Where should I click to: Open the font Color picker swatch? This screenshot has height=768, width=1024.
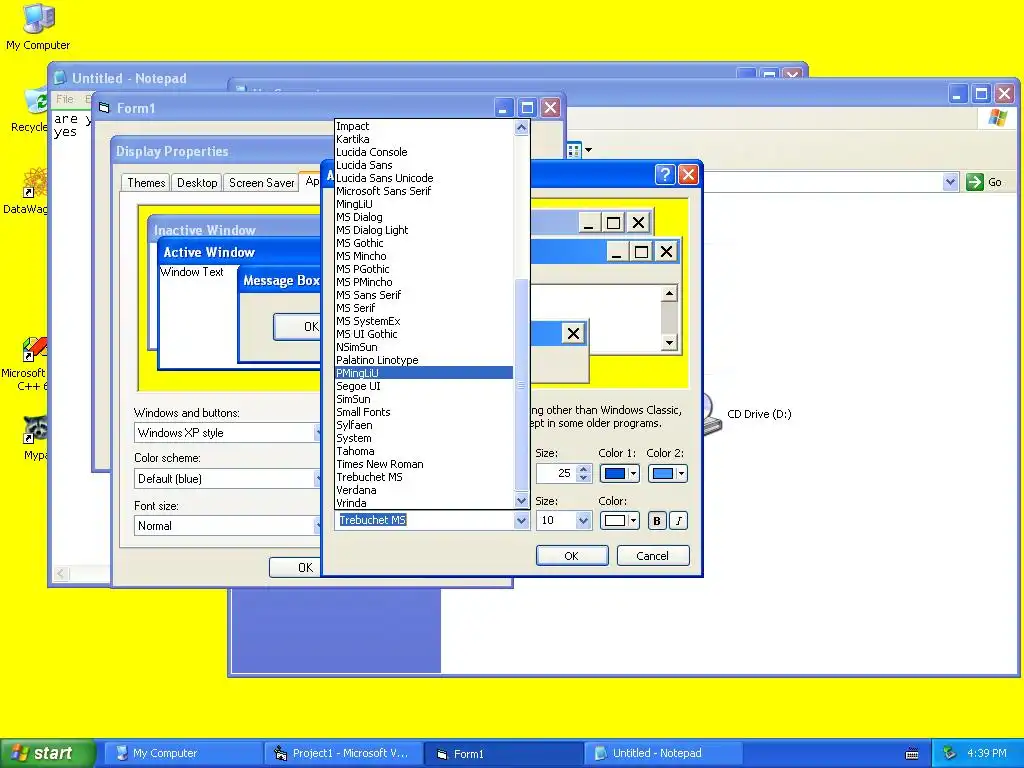click(619, 520)
